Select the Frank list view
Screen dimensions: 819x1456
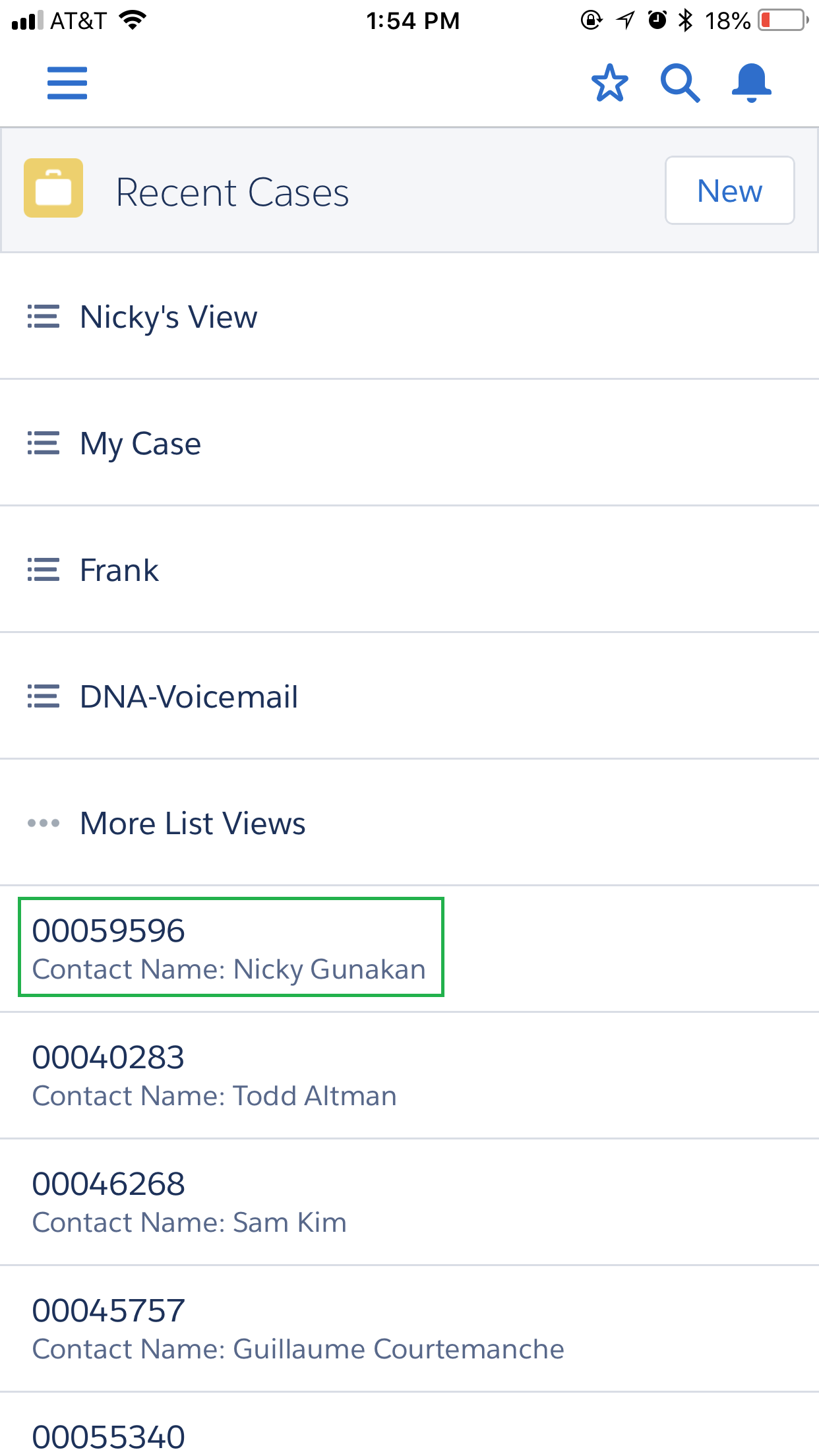[119, 570]
